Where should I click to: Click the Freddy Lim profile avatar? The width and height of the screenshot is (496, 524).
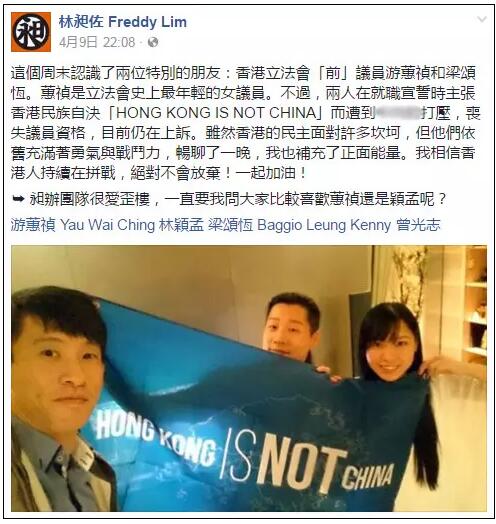31,32
